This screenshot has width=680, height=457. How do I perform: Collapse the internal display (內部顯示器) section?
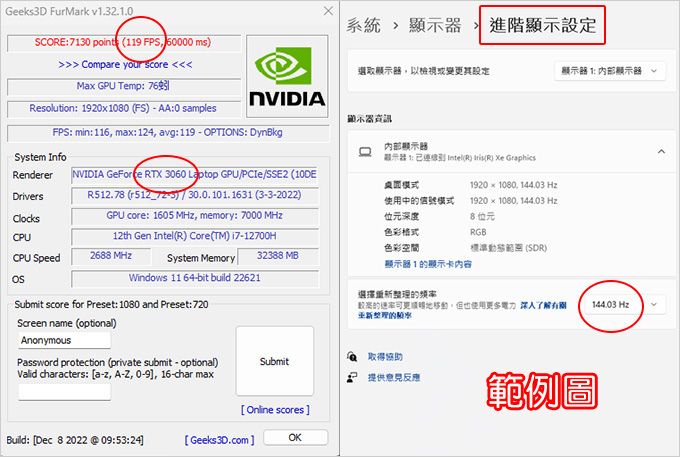(x=661, y=152)
